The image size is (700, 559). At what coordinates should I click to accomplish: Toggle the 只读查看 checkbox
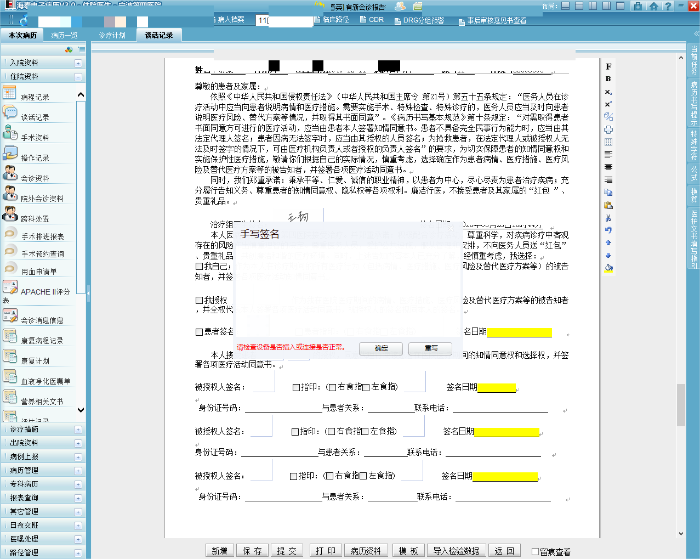[537, 550]
